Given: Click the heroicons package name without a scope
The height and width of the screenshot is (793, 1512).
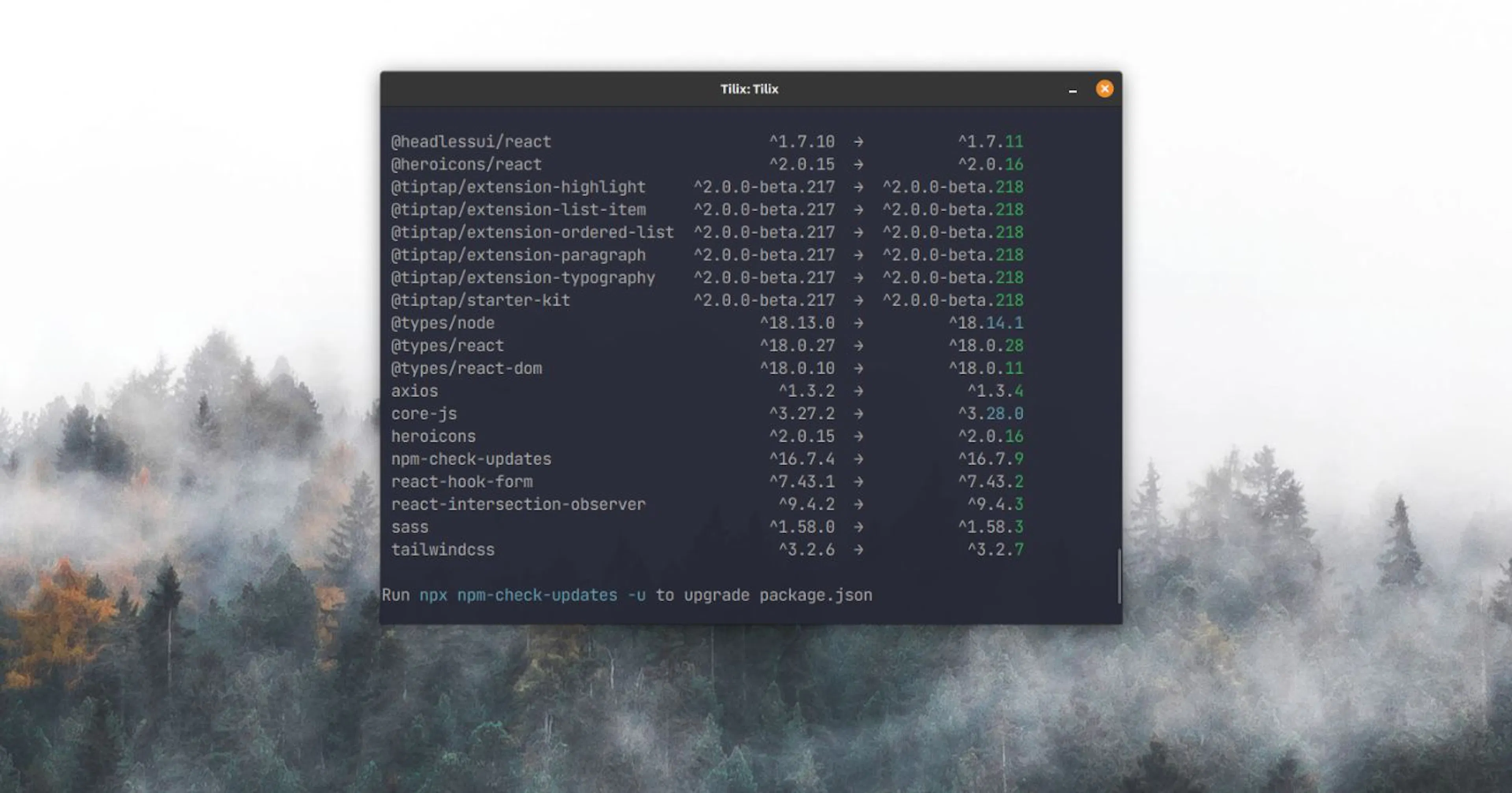Looking at the screenshot, I should (x=433, y=436).
